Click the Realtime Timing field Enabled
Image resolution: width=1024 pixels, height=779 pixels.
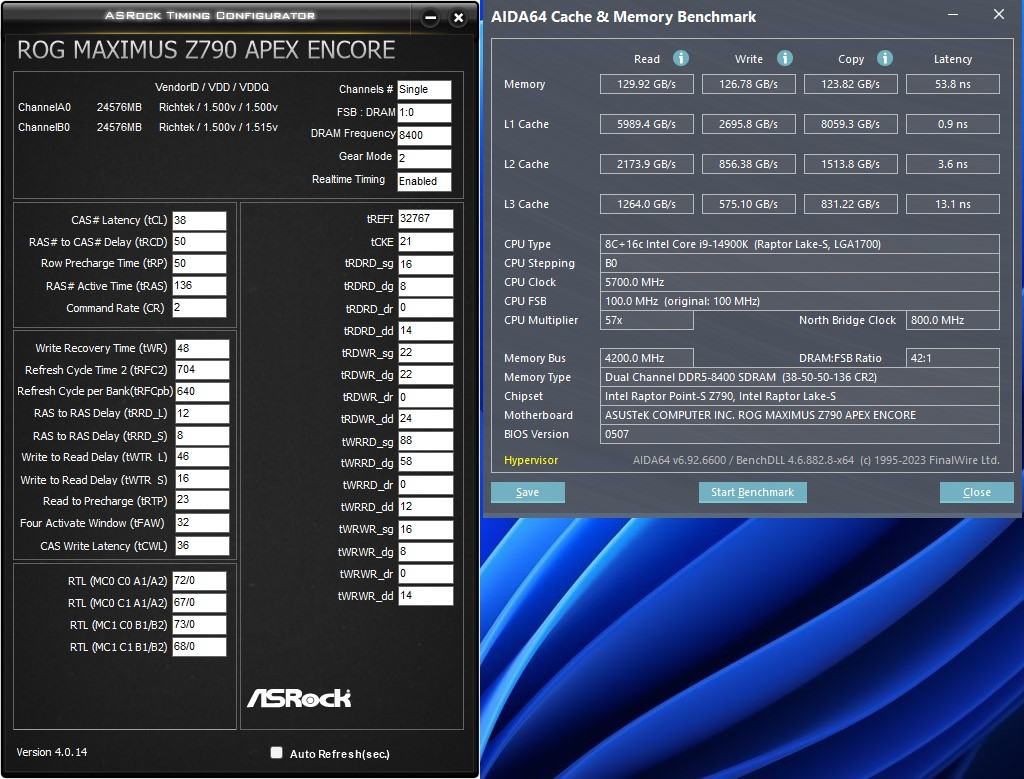point(424,181)
